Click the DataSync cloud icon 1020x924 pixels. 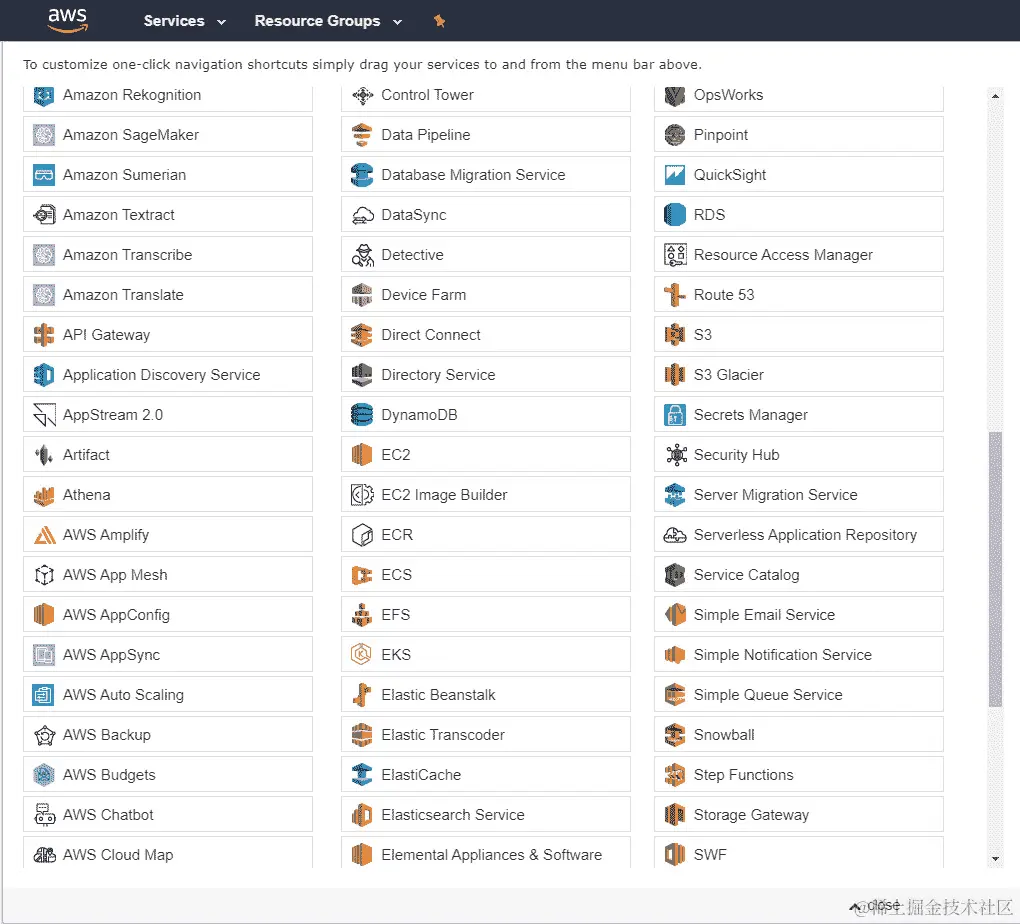point(362,215)
